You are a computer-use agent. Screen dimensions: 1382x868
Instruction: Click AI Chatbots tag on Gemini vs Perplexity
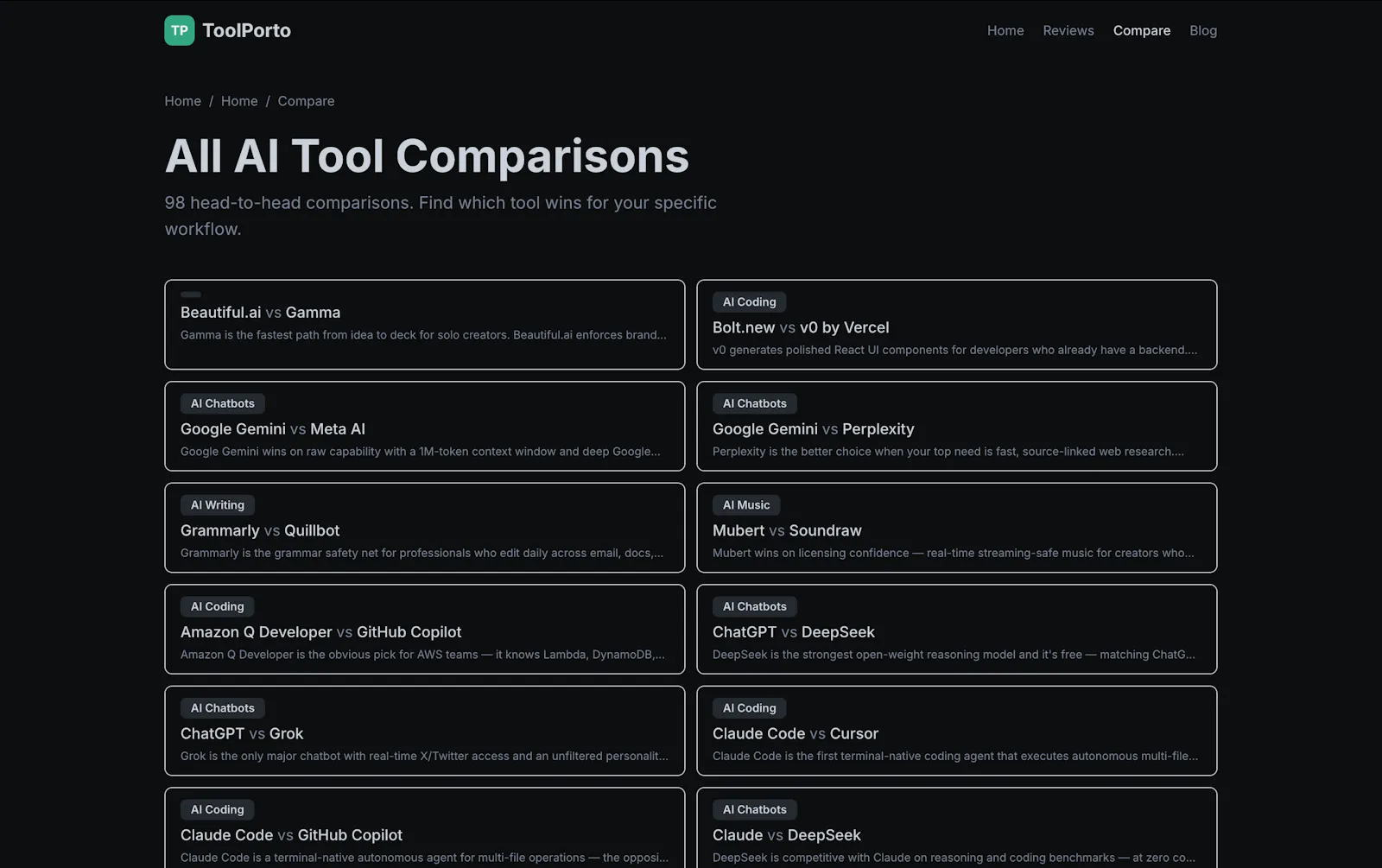coord(755,403)
